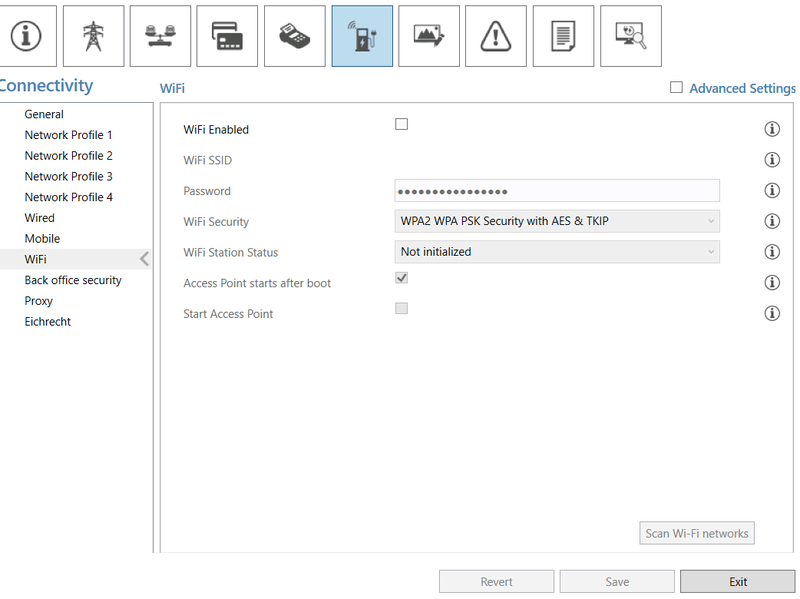Open the WiFi Station Status dropdown
Image resolution: width=800 pixels, height=599 pixels.
click(557, 252)
